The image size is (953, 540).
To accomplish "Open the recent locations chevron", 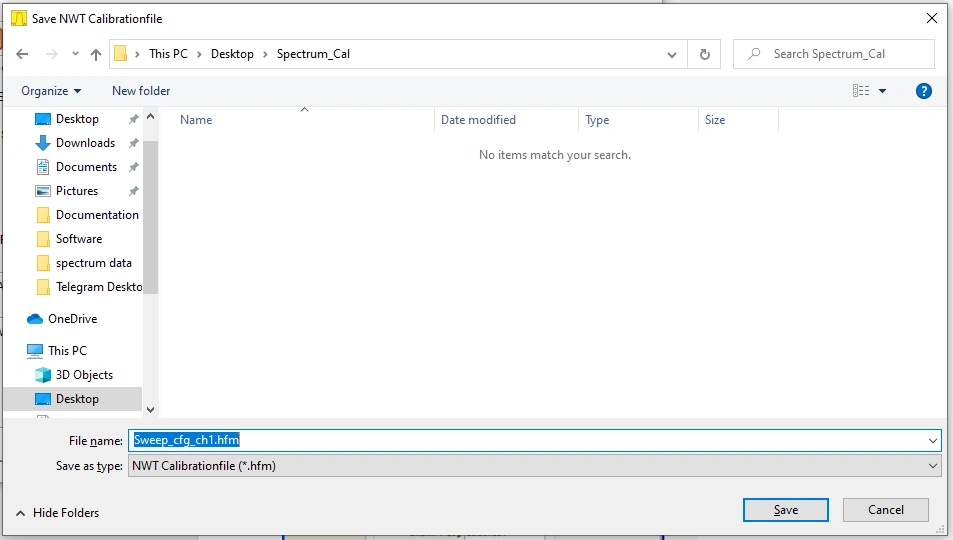I will tap(75, 54).
